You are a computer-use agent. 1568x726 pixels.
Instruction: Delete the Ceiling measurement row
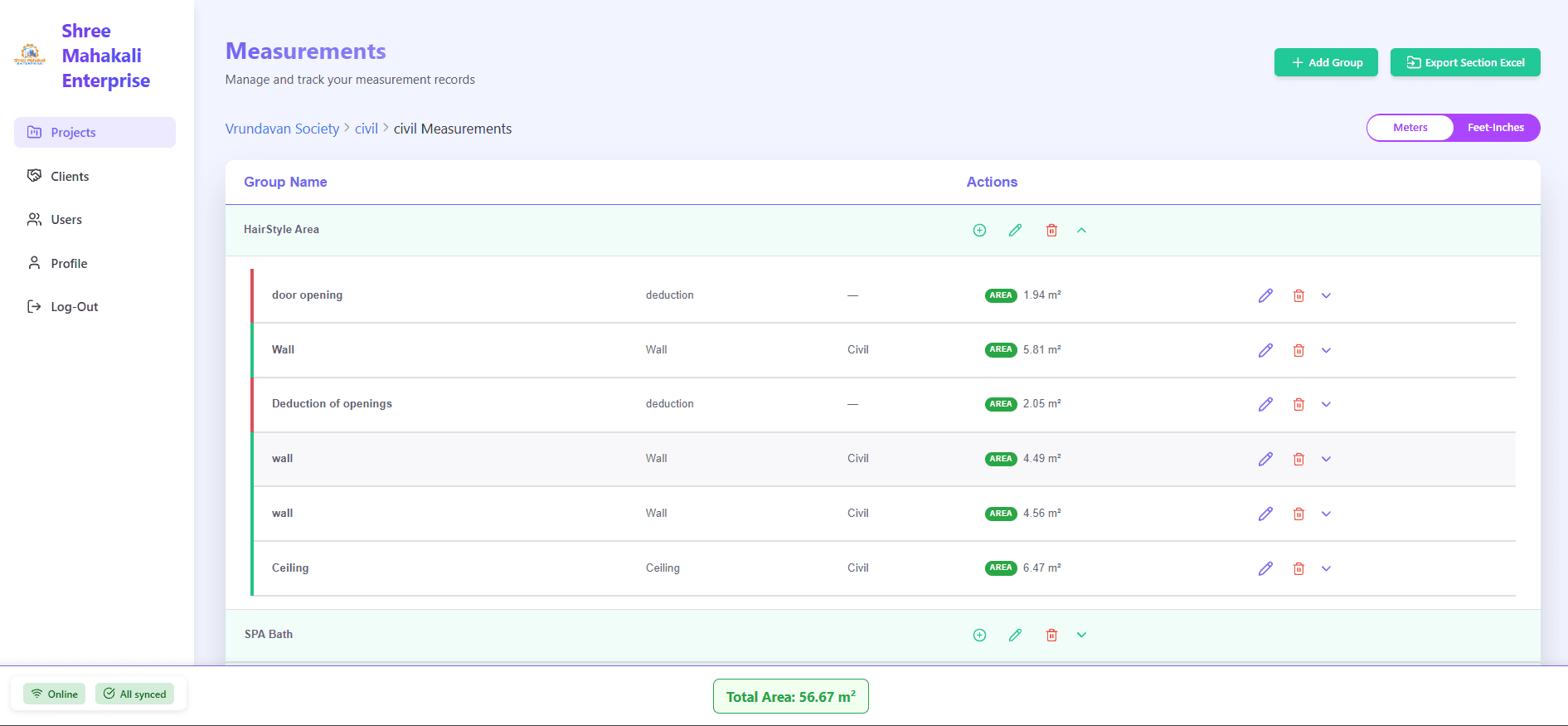pyautogui.click(x=1299, y=569)
